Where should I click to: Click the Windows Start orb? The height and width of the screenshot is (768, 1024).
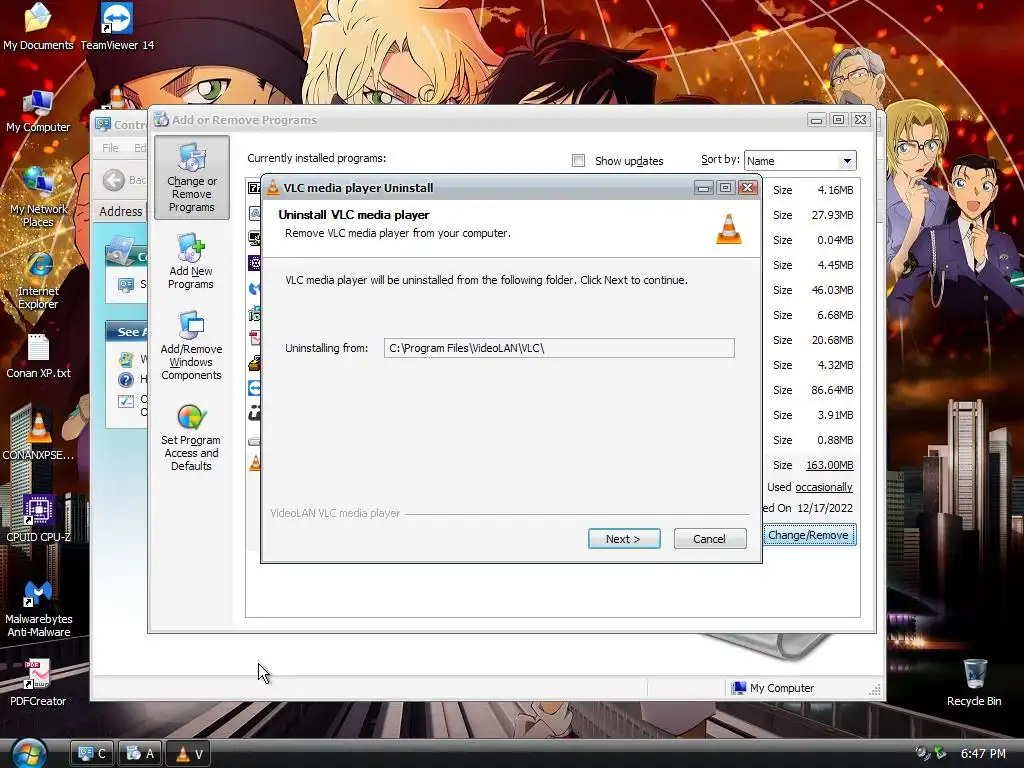pos(29,754)
